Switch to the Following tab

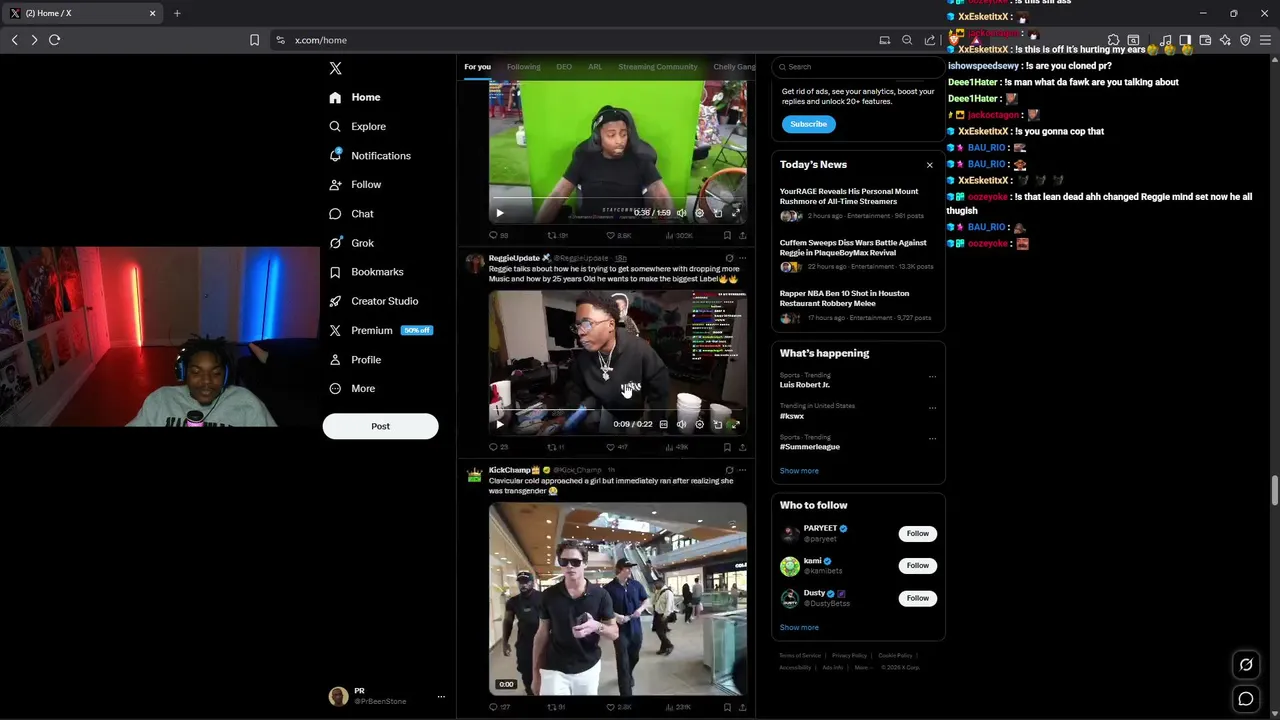click(x=523, y=67)
